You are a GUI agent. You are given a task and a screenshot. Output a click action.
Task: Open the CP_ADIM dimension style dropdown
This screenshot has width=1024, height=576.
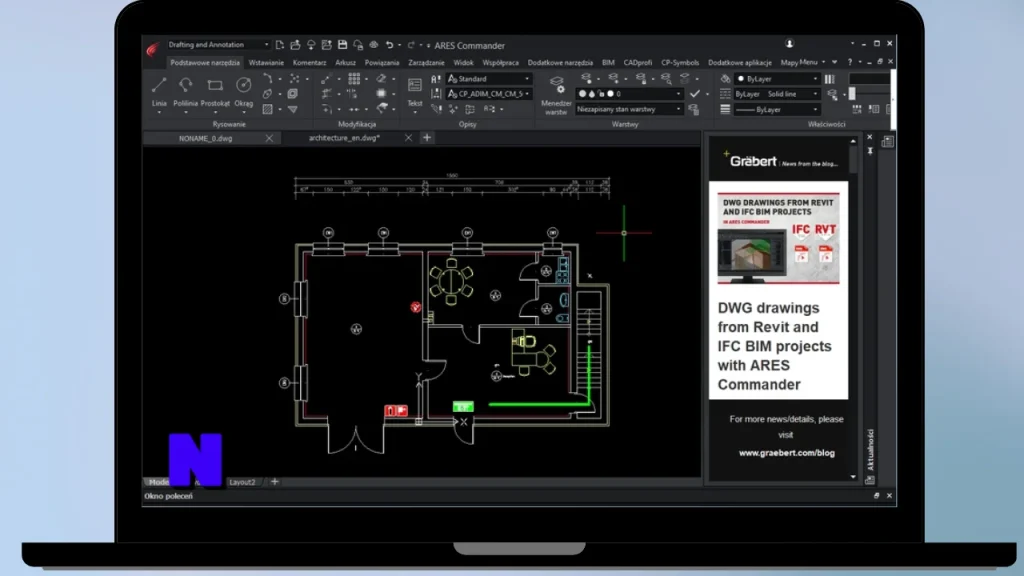[489, 94]
